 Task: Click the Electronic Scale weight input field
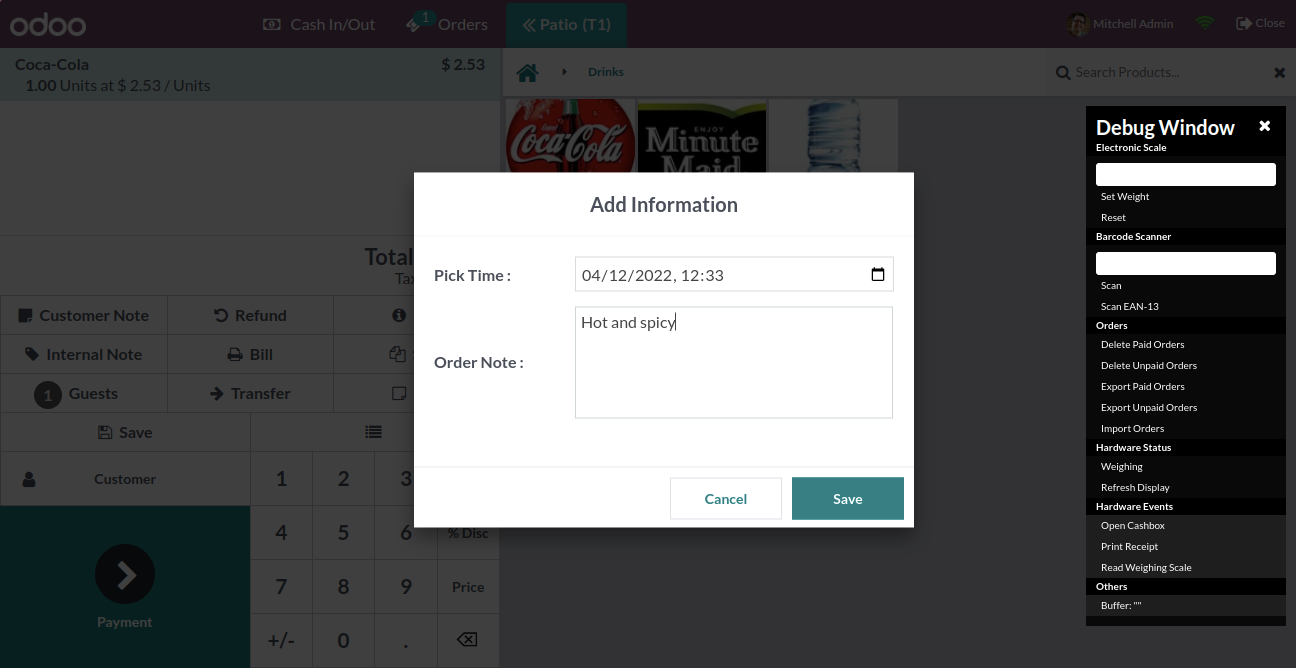click(1186, 174)
